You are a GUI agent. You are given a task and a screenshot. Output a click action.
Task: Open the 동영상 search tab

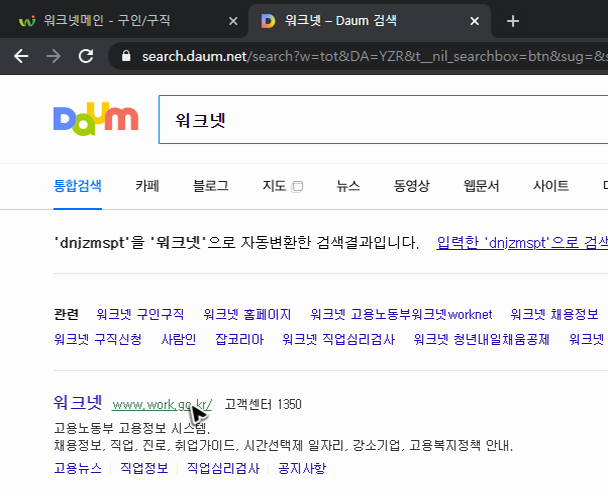(412, 186)
